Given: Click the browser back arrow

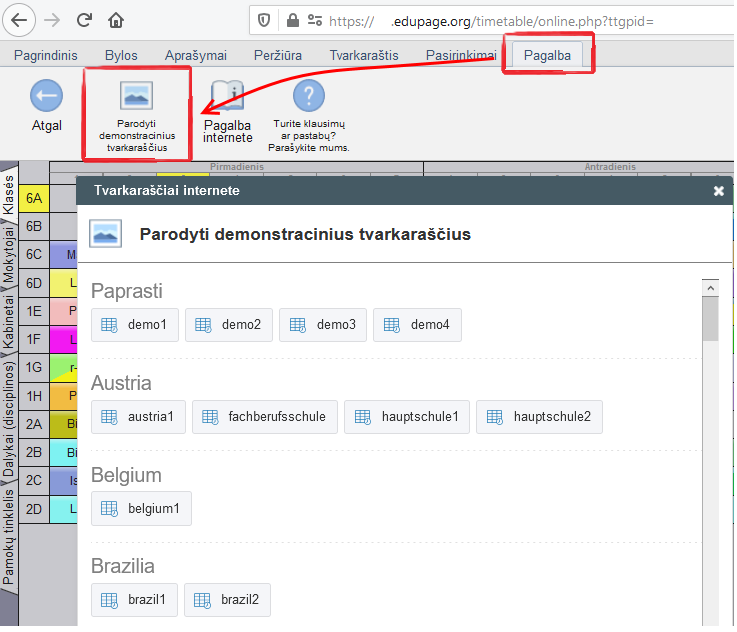Looking at the screenshot, I should coord(19,20).
